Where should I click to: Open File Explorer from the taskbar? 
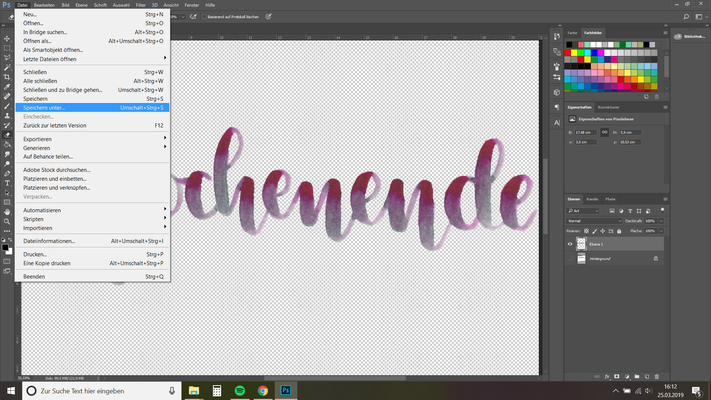[x=193, y=390]
